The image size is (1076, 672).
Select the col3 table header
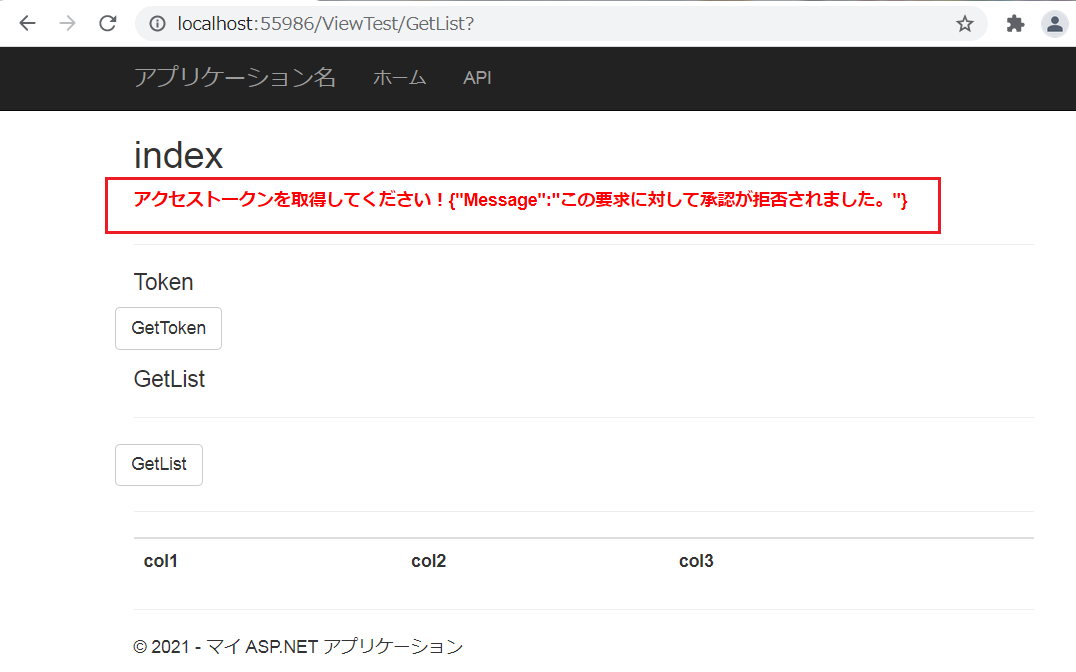click(696, 561)
